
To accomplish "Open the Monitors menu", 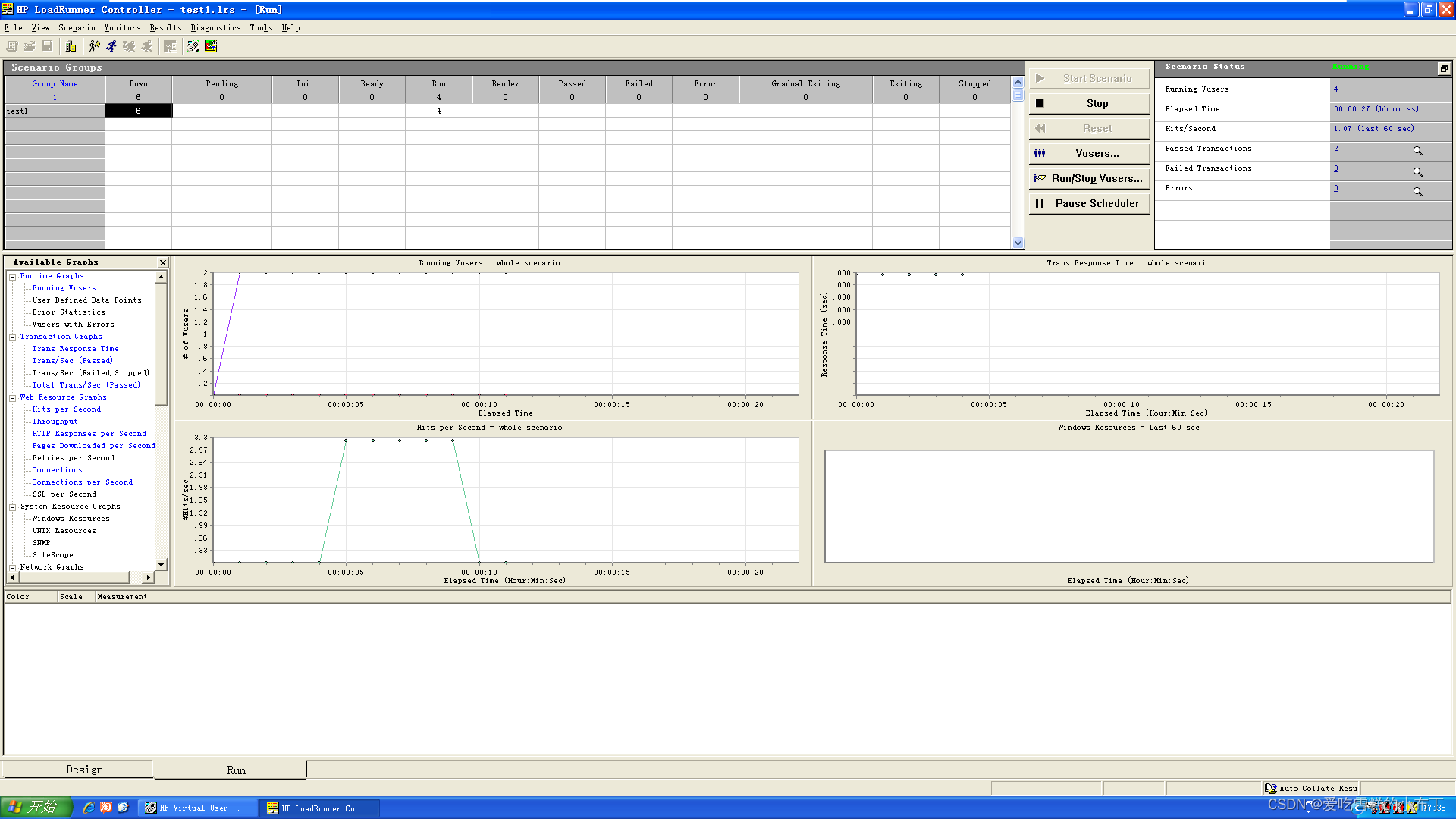I will [122, 28].
